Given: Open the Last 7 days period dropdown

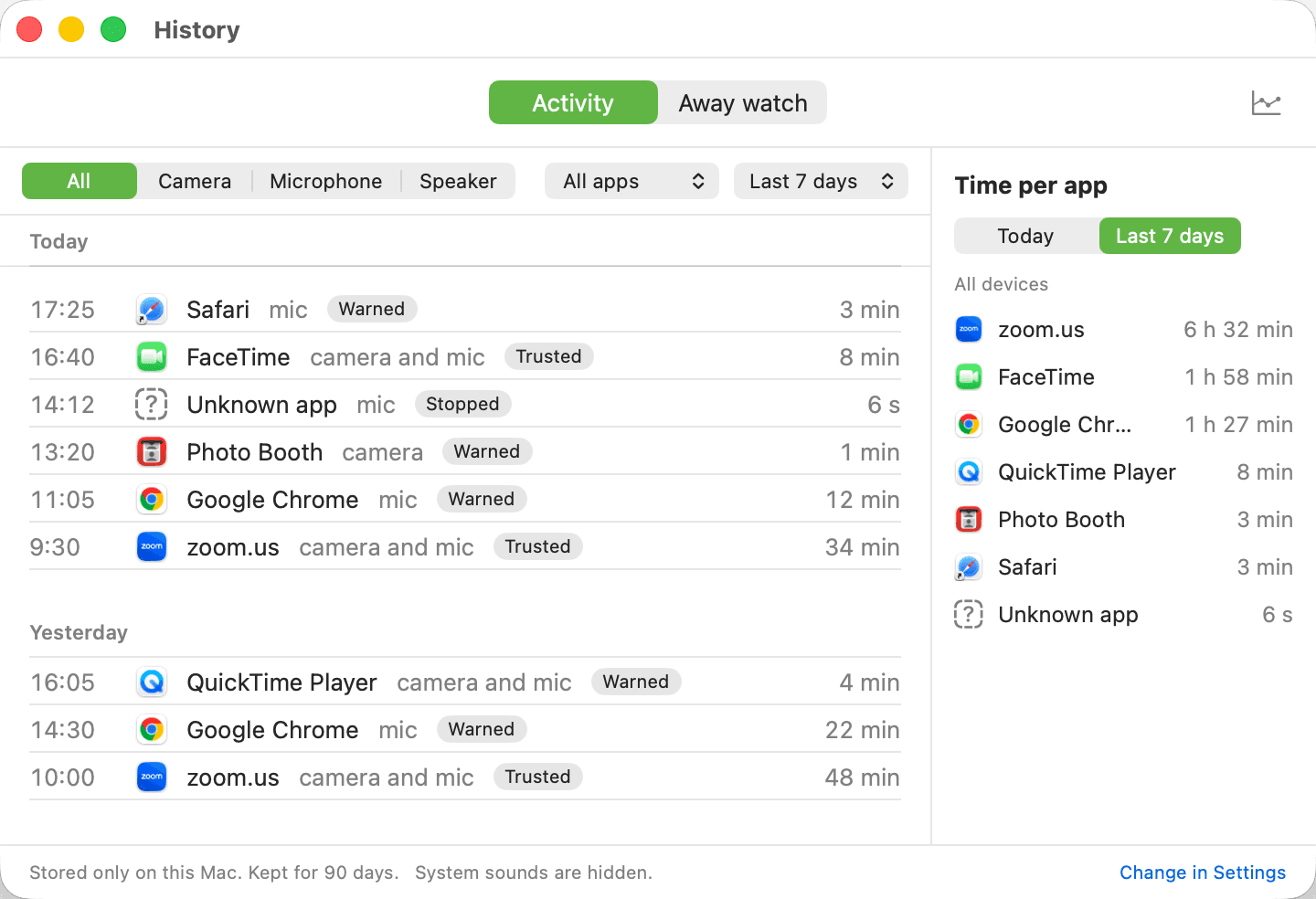Looking at the screenshot, I should 821,181.
